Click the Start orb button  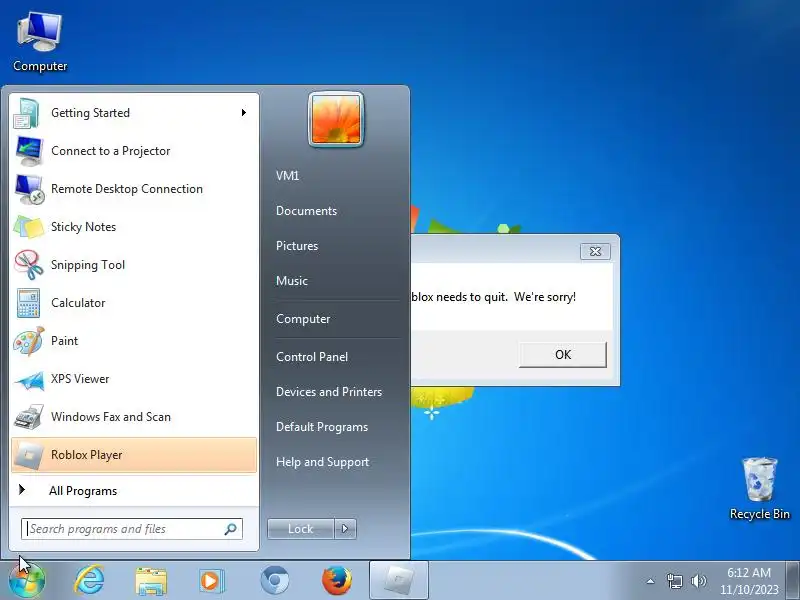pos(27,580)
